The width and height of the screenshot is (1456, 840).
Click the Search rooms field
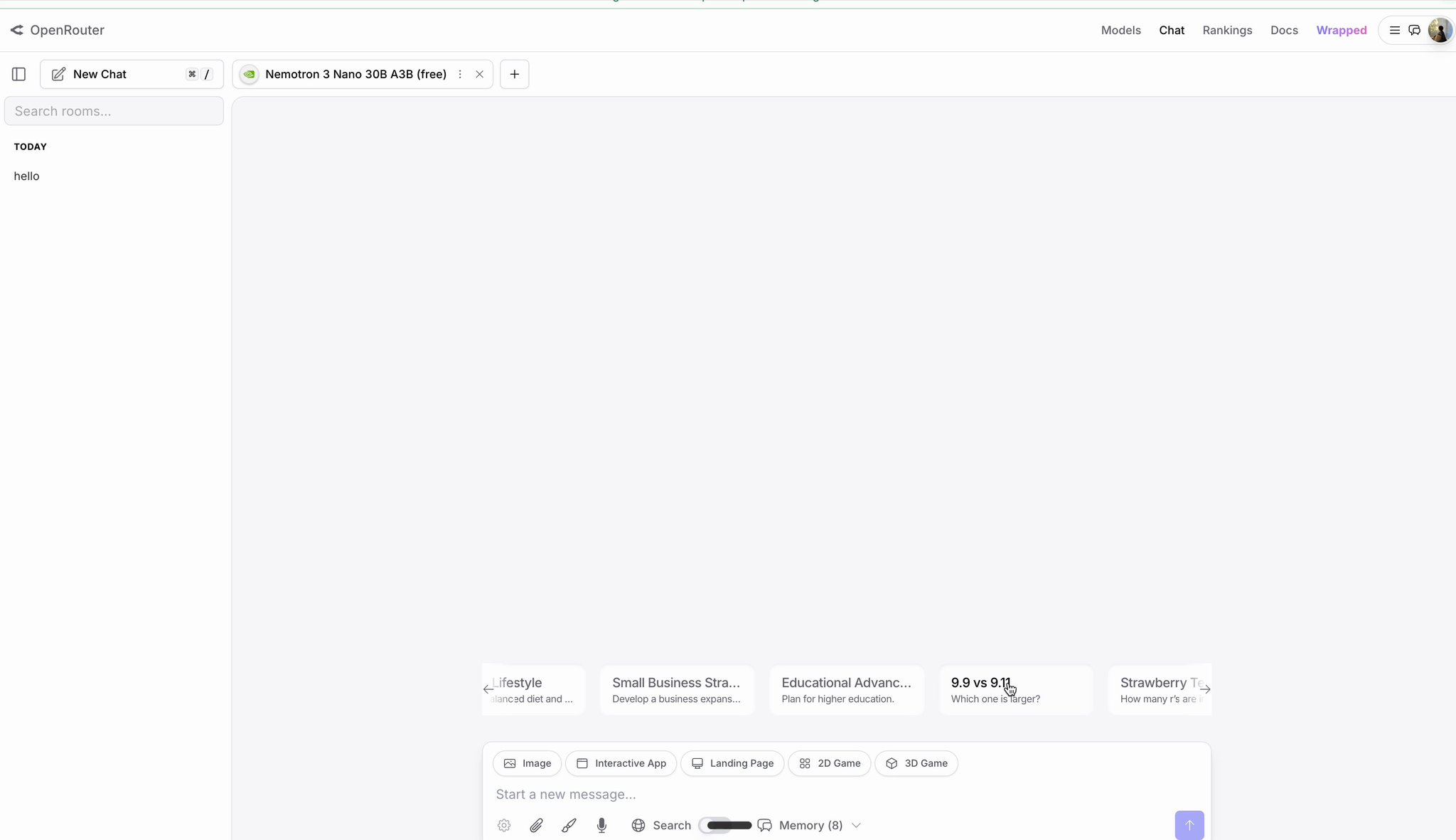[114, 111]
